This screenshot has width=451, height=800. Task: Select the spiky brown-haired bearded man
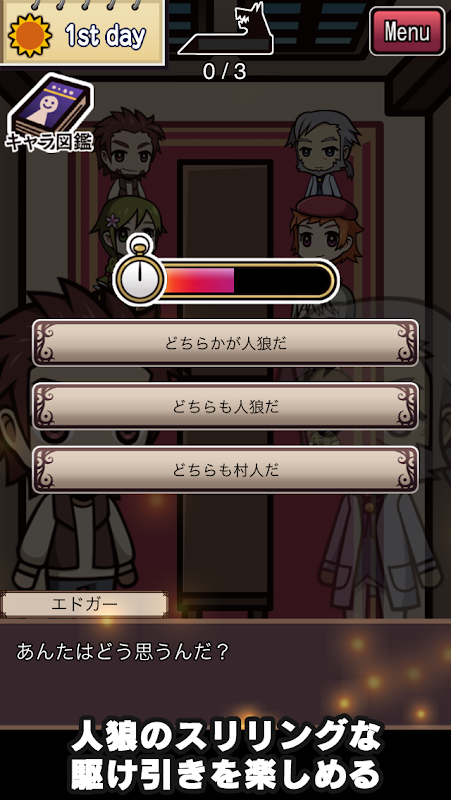pyautogui.click(x=129, y=153)
